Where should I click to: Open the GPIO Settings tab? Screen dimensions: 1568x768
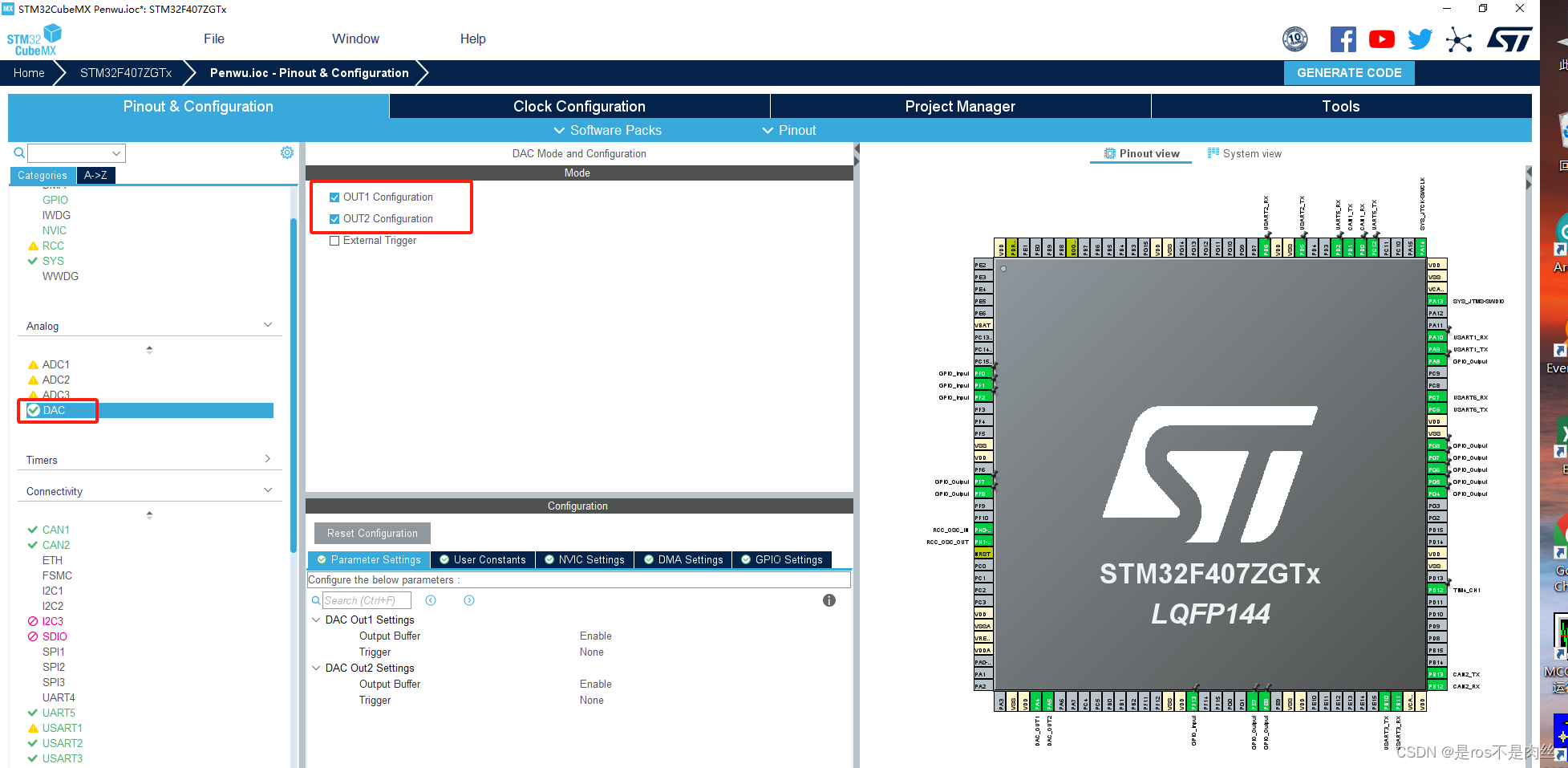[781, 559]
